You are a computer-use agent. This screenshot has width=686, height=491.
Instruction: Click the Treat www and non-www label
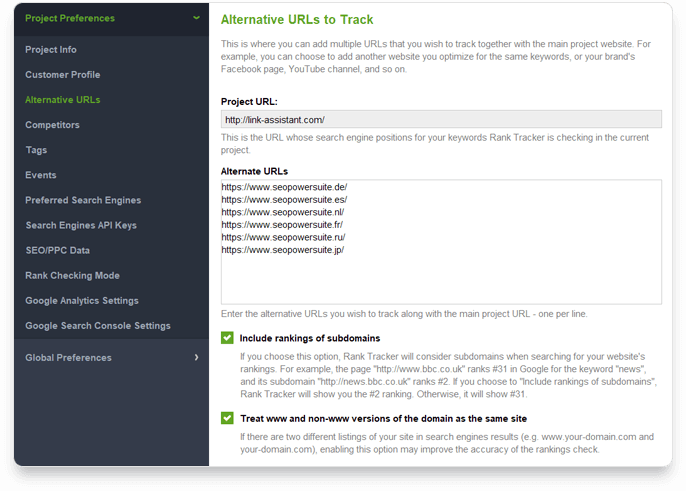383,419
